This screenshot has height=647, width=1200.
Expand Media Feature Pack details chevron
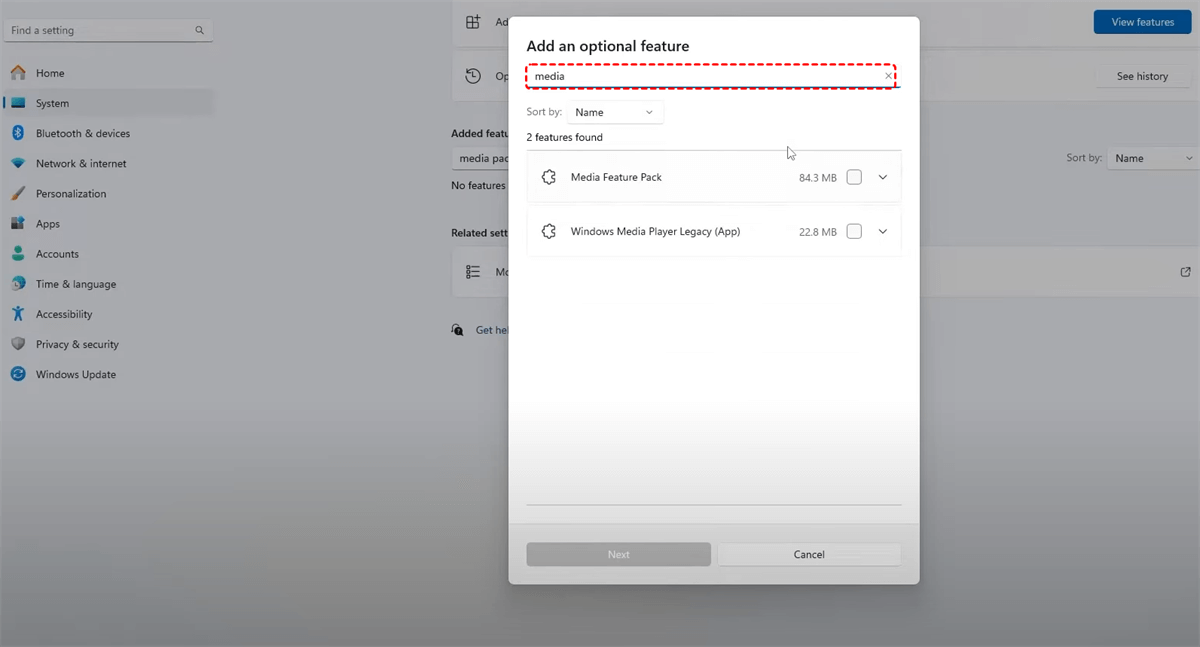pos(882,177)
